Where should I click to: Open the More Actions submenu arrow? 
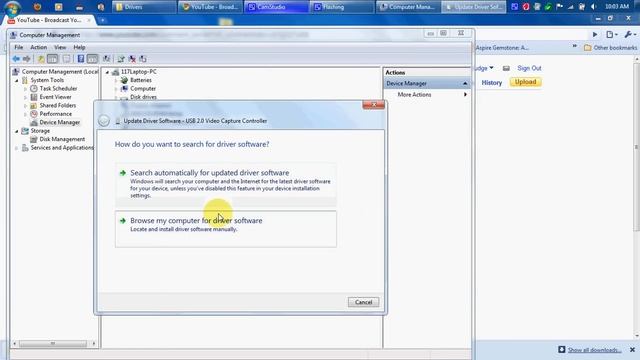(465, 94)
